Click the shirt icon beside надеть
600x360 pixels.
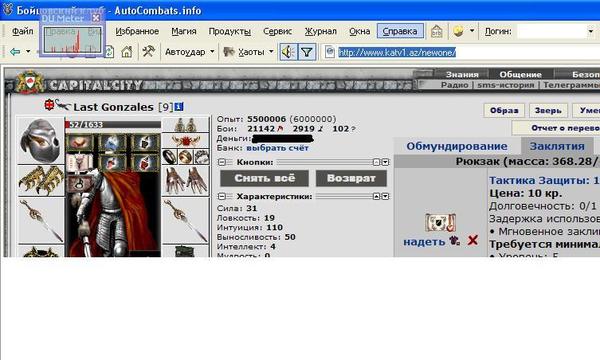[x=455, y=241]
